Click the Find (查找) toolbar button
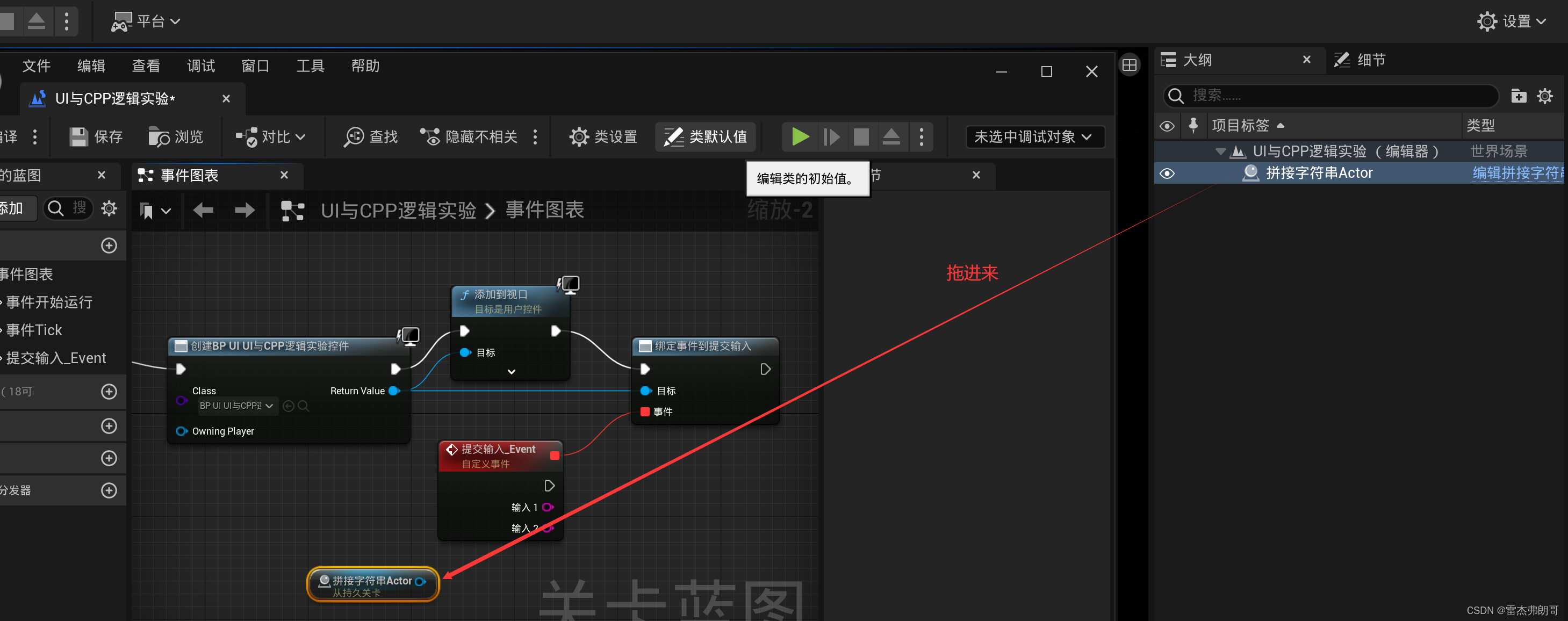 coord(371,137)
